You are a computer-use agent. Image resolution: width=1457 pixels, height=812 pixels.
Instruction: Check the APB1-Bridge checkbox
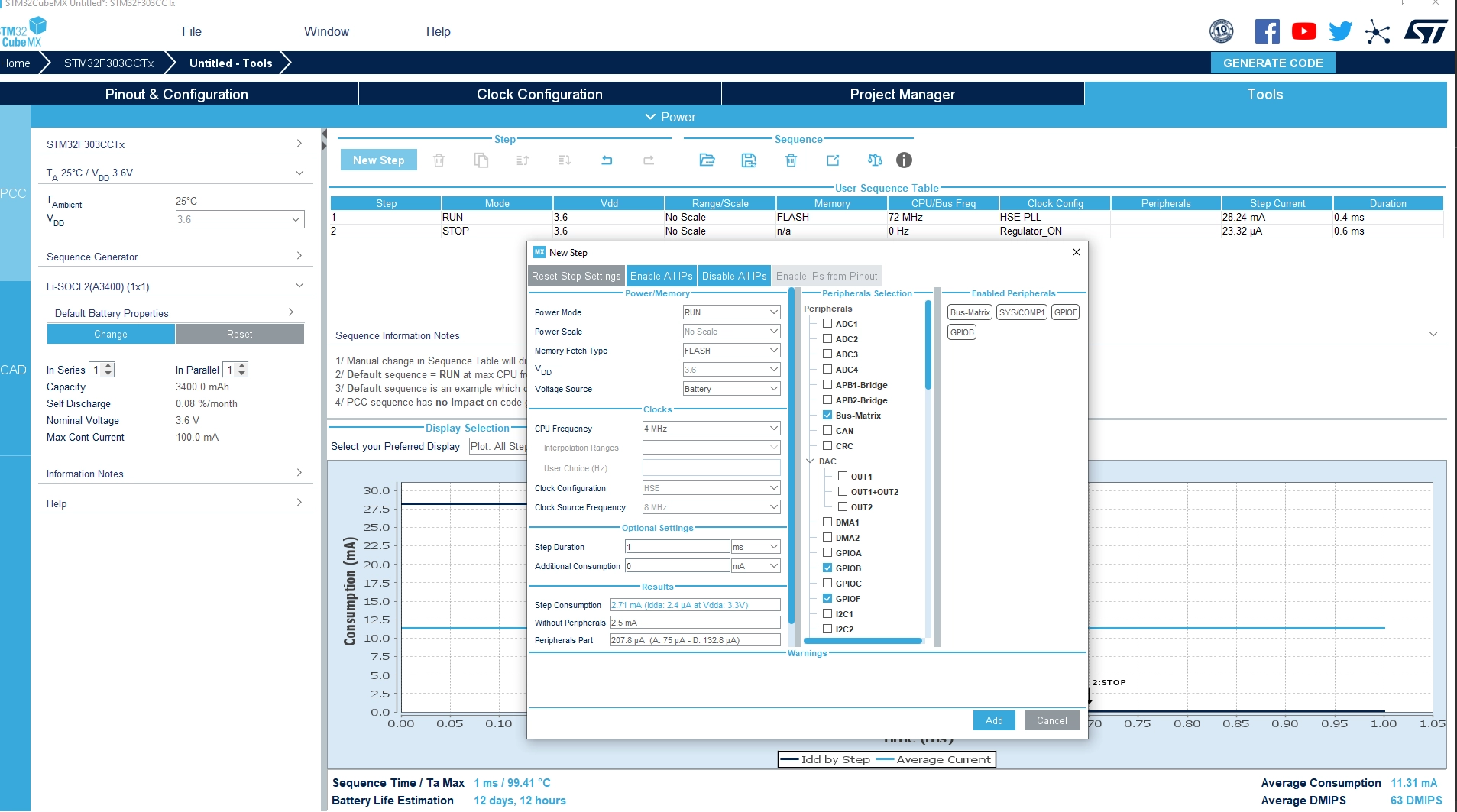click(x=827, y=384)
